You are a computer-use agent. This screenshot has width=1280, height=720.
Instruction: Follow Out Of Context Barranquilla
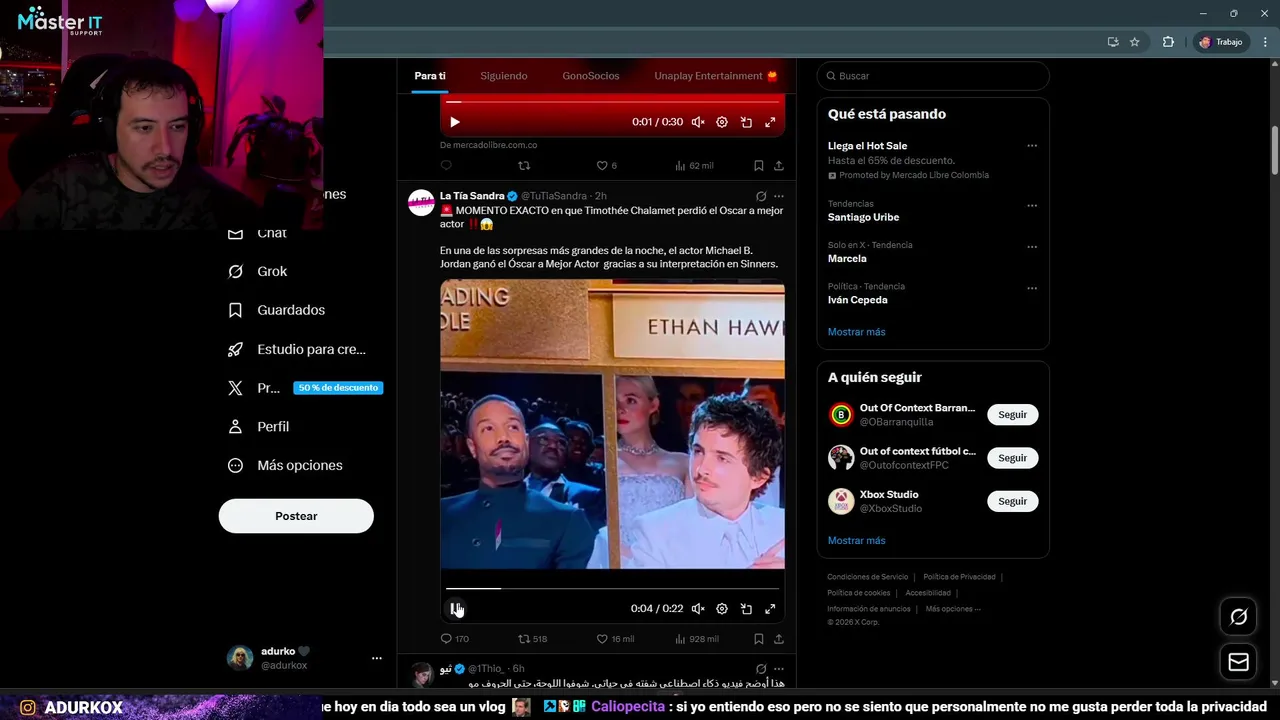pos(1012,415)
